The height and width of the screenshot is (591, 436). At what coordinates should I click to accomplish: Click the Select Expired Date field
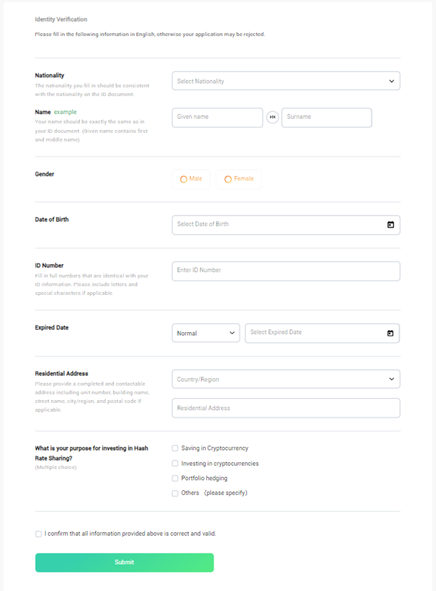coord(322,333)
